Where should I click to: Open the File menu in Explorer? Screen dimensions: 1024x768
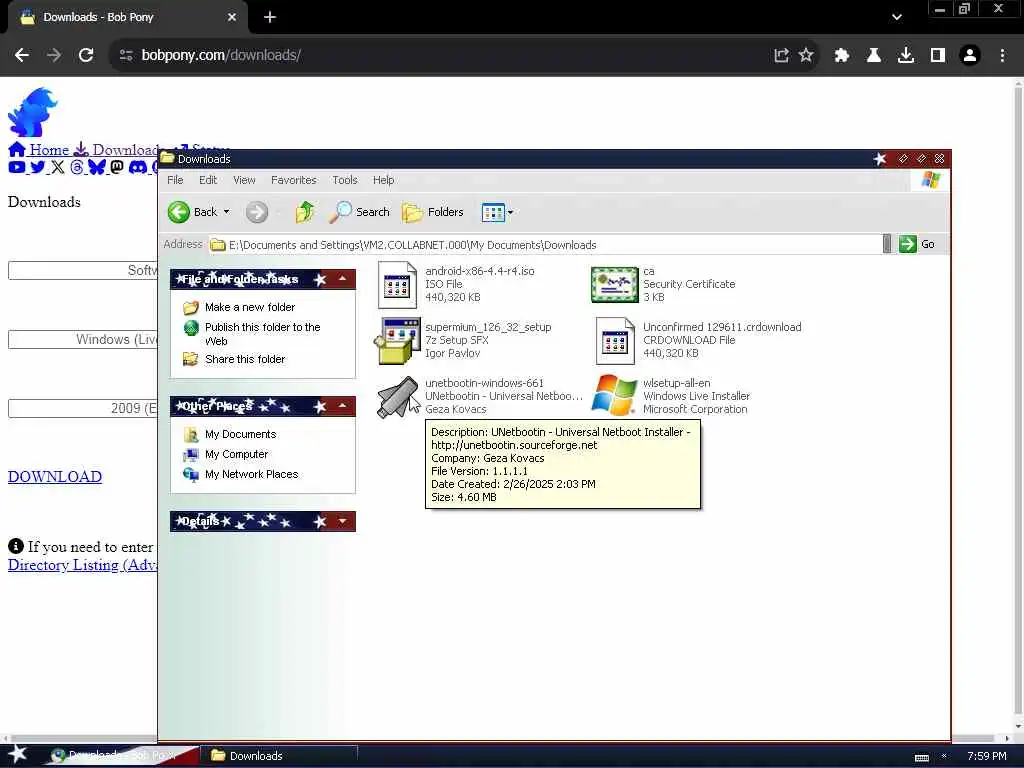(x=175, y=180)
